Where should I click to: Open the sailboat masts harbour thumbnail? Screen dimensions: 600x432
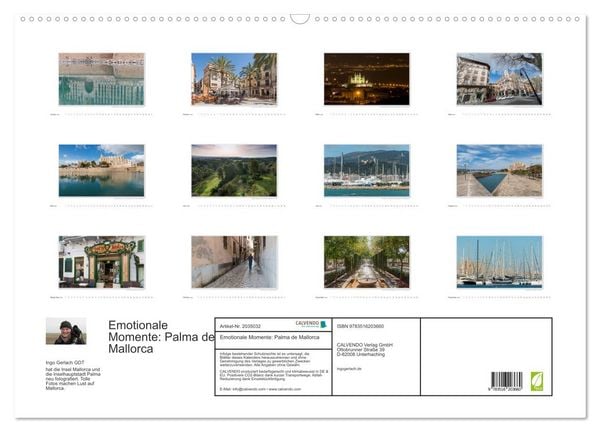[499, 262]
